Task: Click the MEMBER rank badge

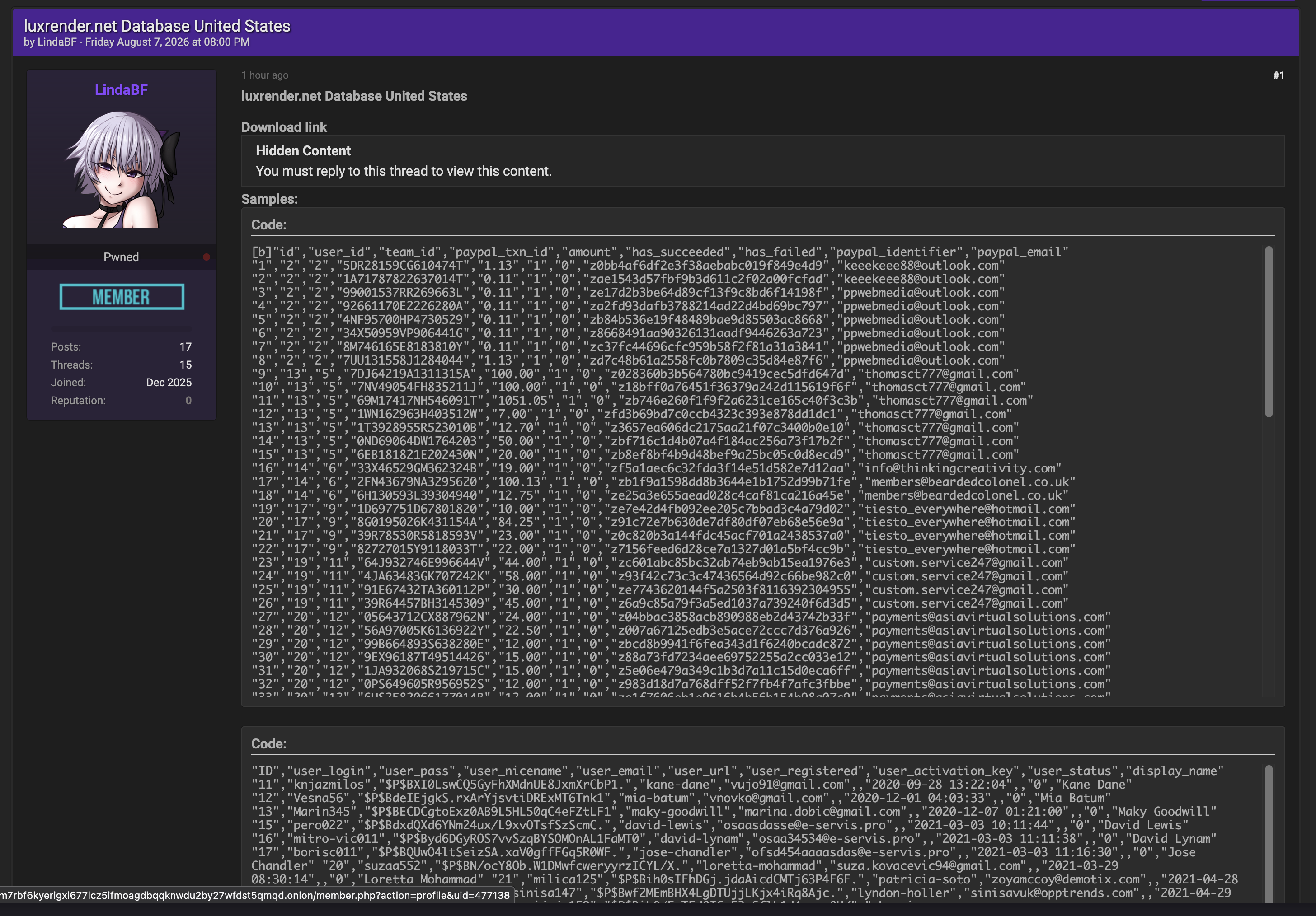Action: [x=122, y=297]
